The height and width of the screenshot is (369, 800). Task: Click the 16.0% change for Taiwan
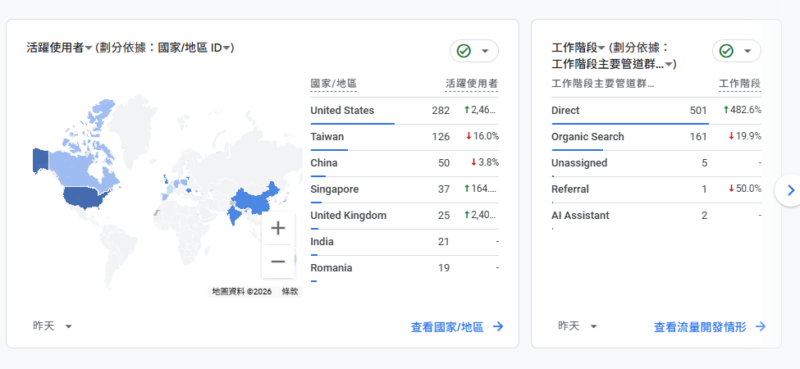coord(482,136)
